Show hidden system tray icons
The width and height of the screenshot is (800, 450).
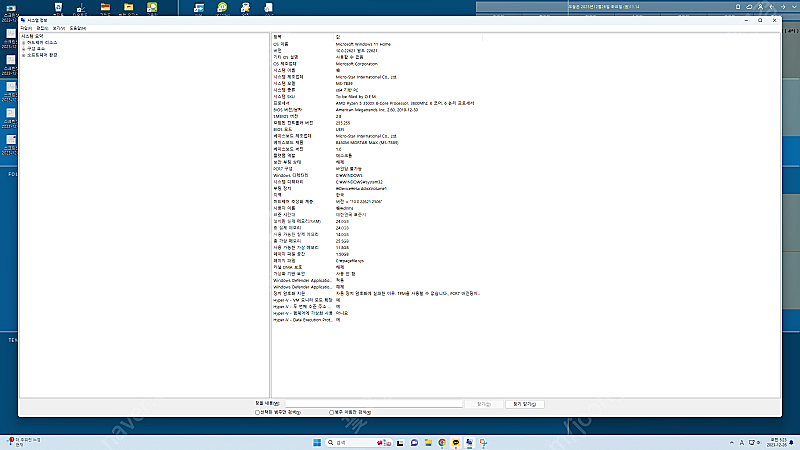732,442
